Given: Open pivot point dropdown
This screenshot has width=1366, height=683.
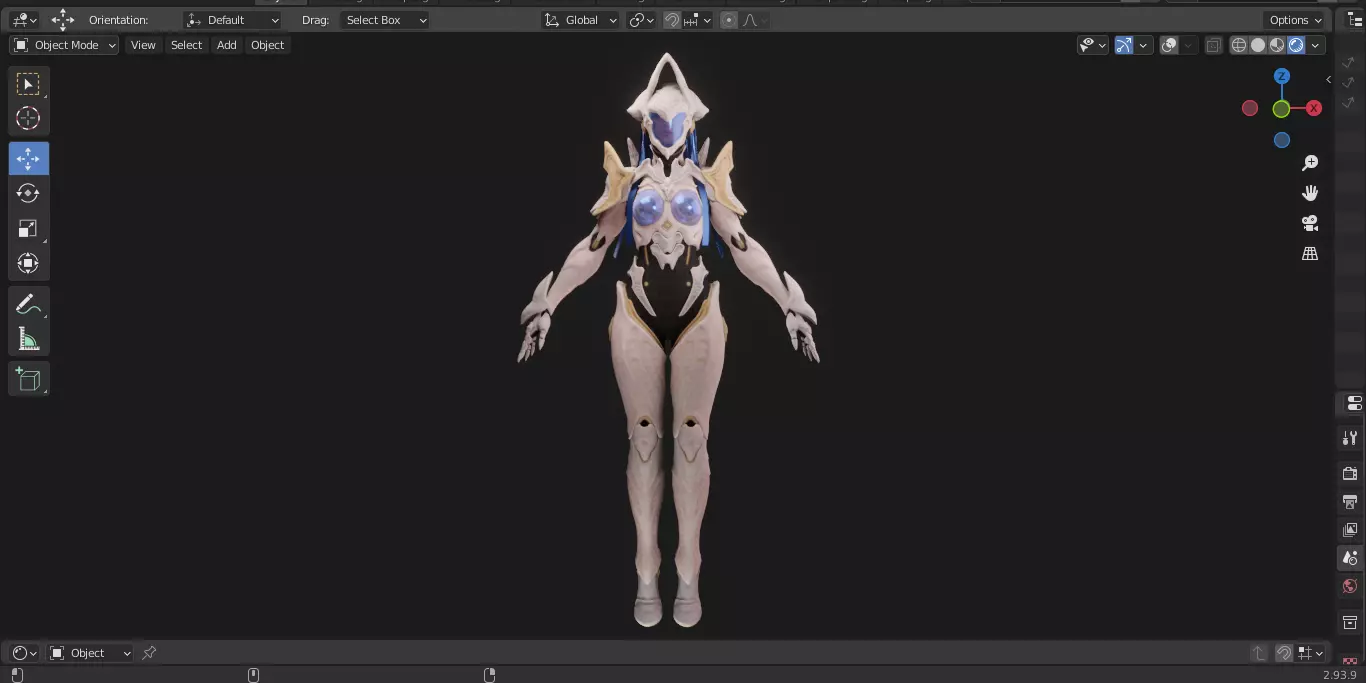Looking at the screenshot, I should coord(641,20).
